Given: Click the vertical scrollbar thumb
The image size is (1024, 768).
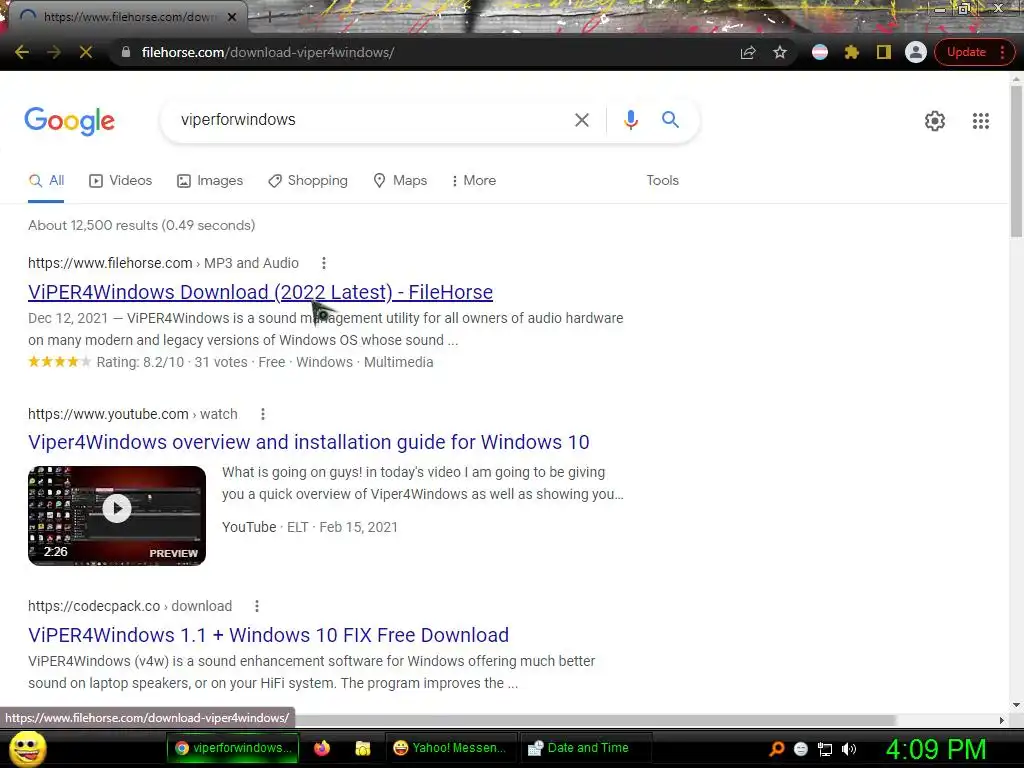Looking at the screenshot, I should (x=1016, y=161).
